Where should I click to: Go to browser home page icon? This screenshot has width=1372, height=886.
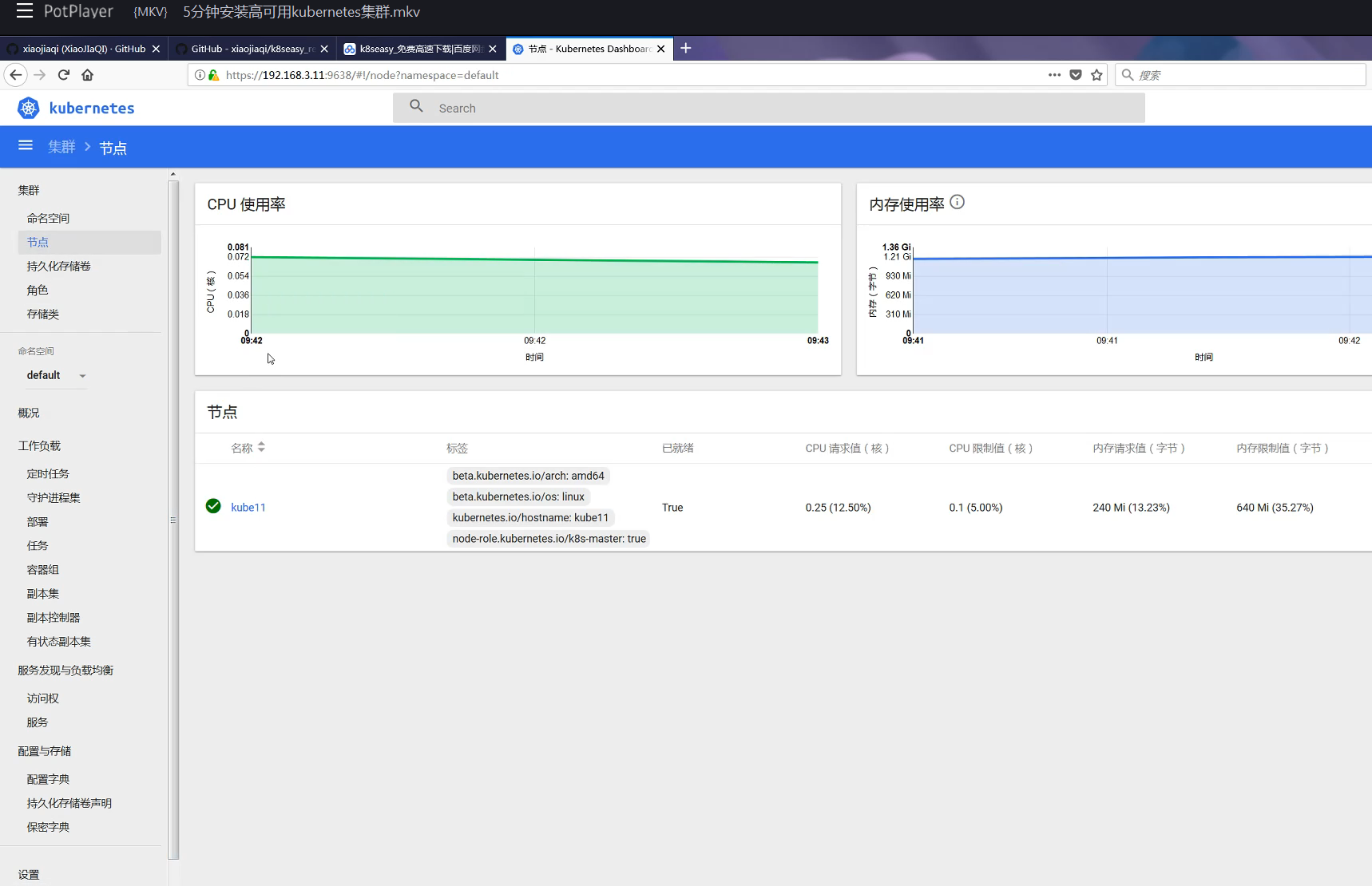point(88,75)
